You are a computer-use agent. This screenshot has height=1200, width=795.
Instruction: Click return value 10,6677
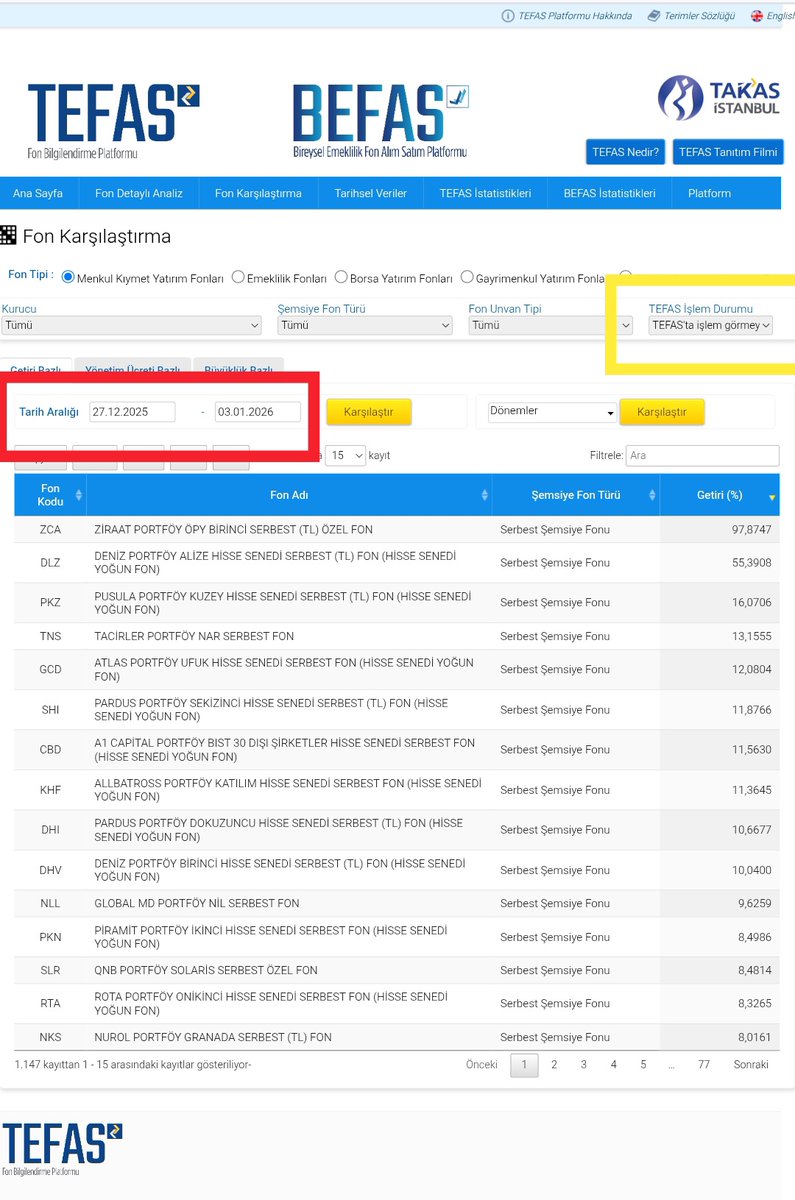point(752,830)
